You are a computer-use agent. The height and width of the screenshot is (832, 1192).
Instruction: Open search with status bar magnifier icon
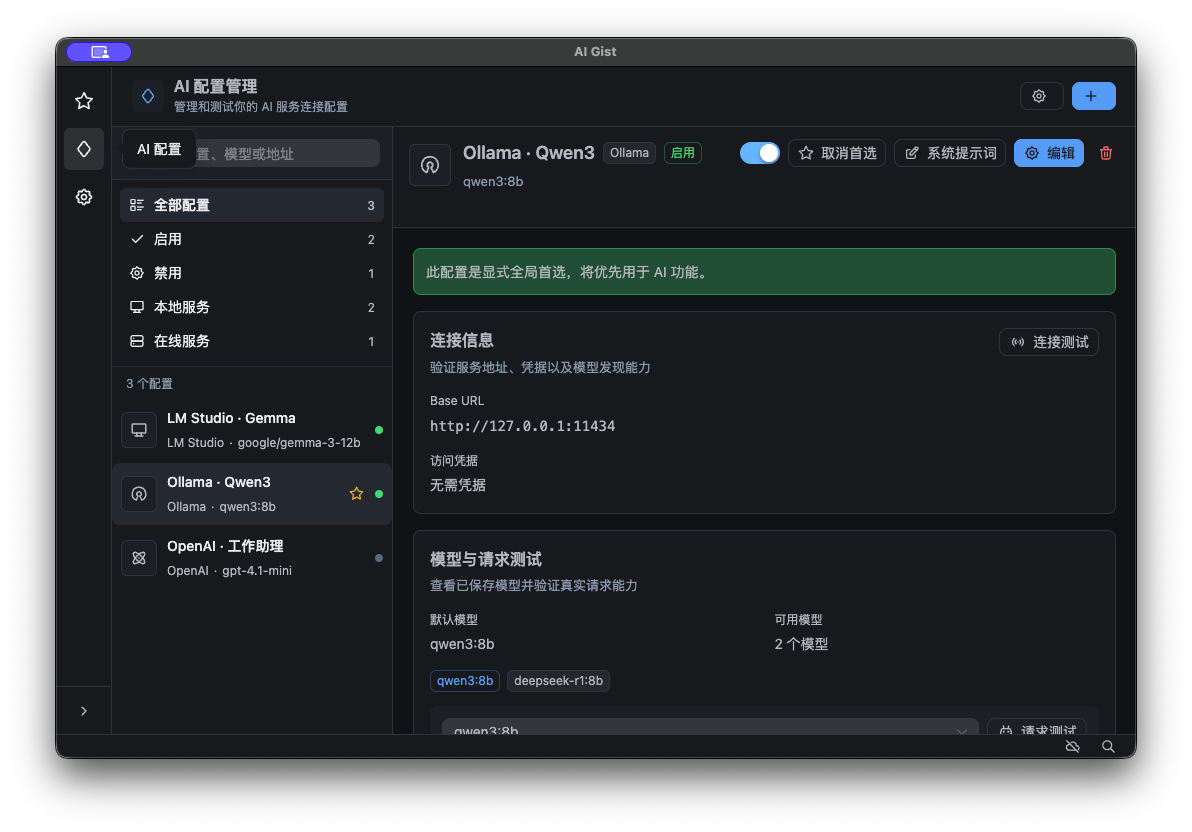[1108, 747]
